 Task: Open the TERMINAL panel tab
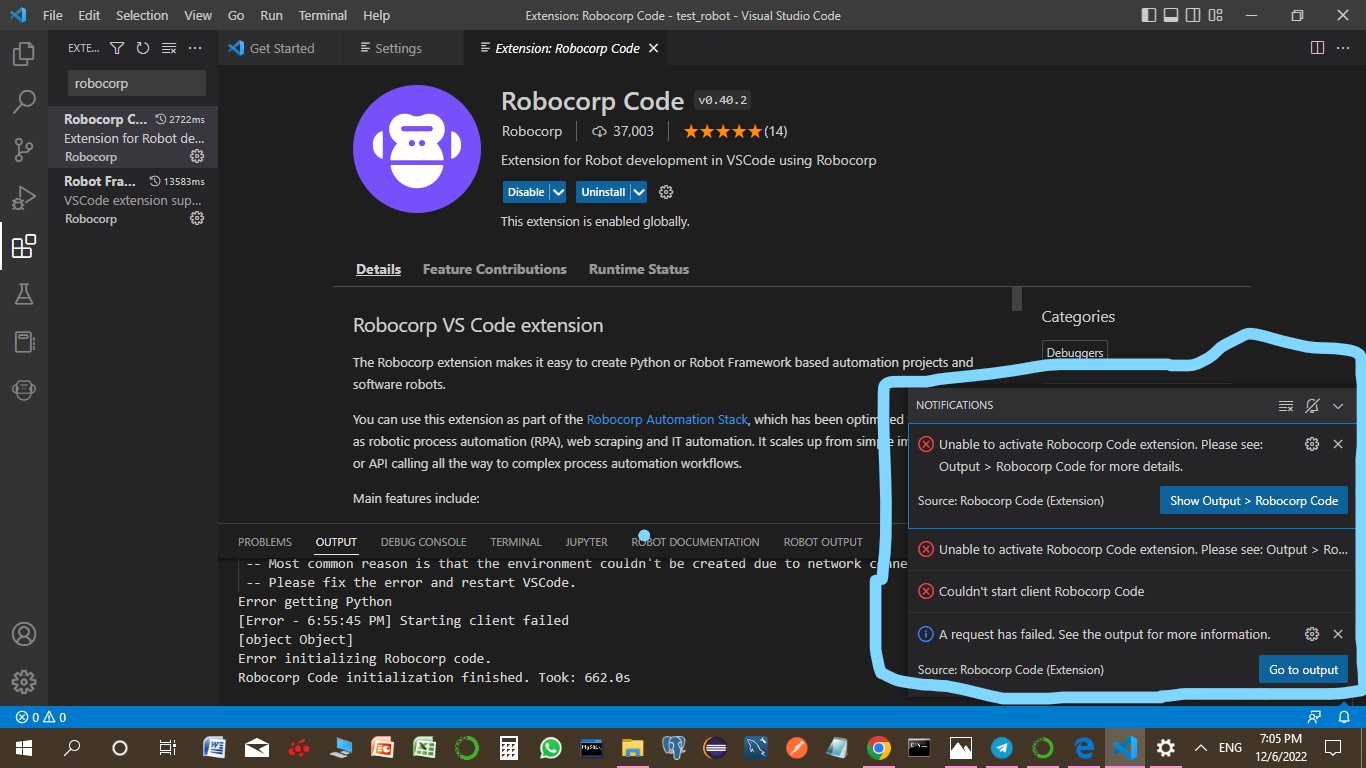[516, 542]
